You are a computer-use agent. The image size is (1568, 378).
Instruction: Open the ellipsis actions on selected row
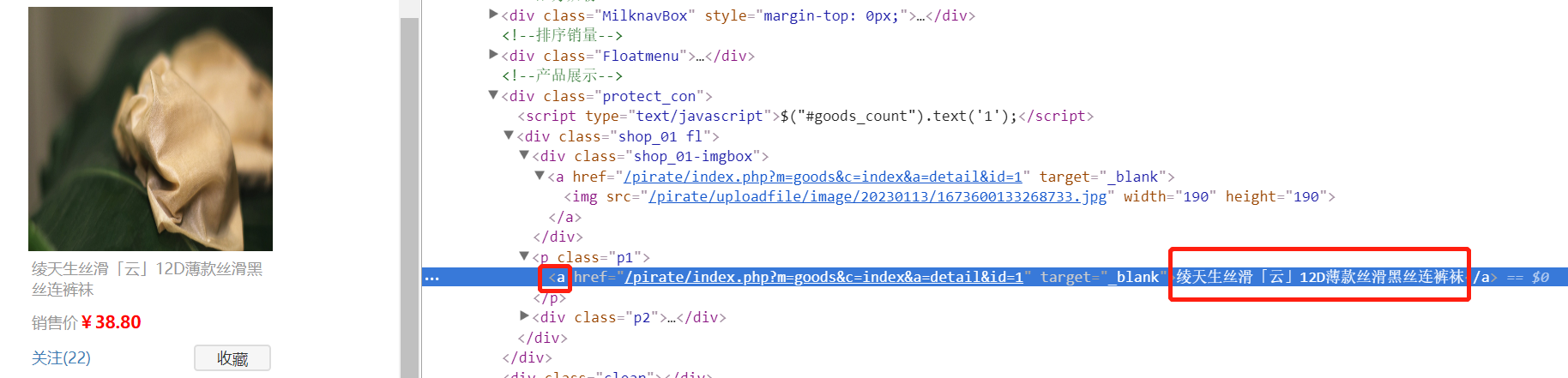(432, 278)
